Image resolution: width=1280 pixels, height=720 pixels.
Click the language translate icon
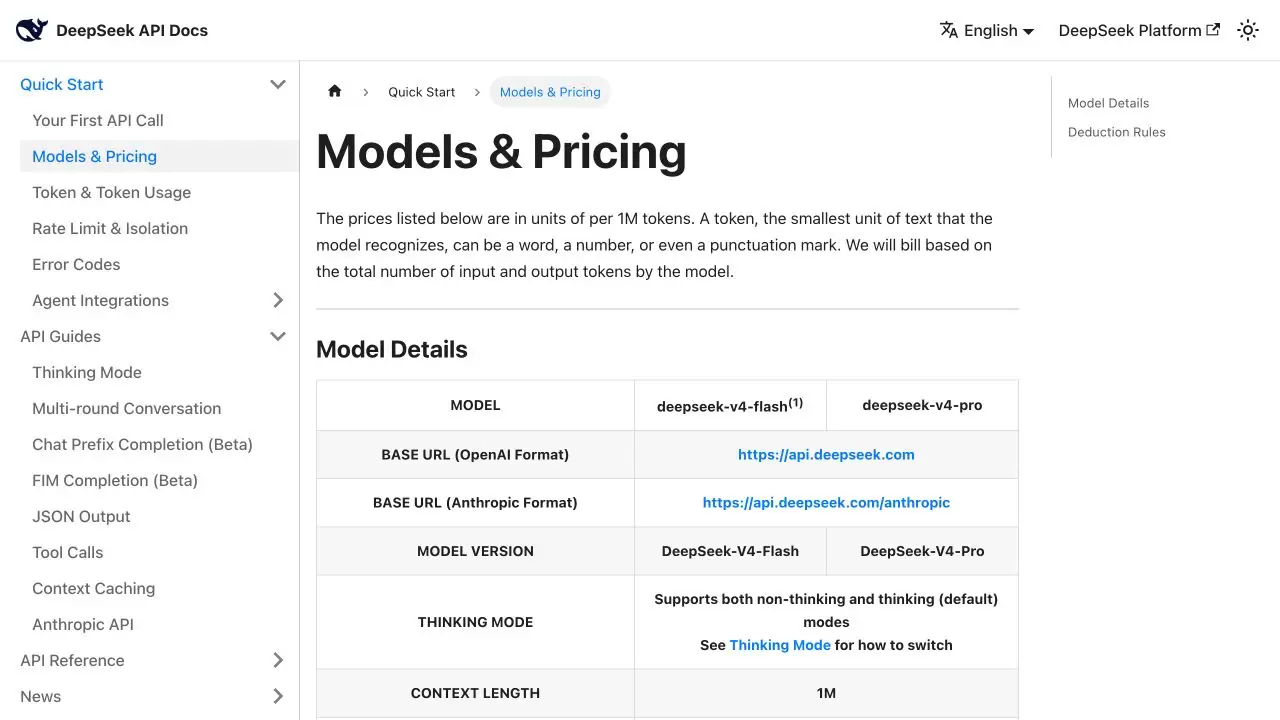click(x=949, y=30)
